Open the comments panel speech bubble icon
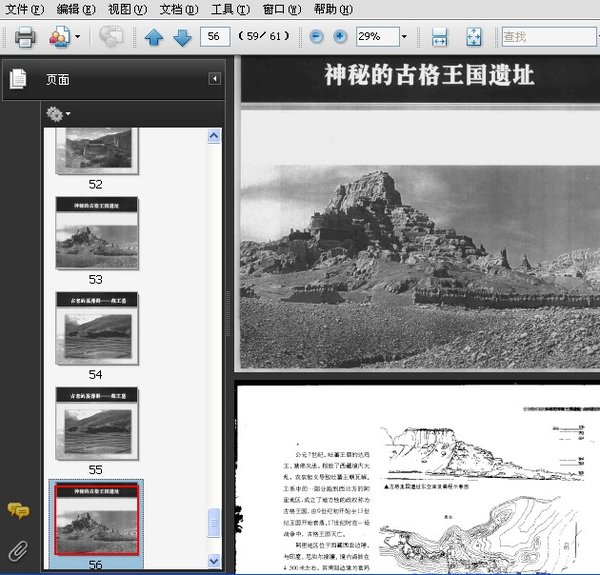Image resolution: width=600 pixels, height=575 pixels. coord(18,511)
